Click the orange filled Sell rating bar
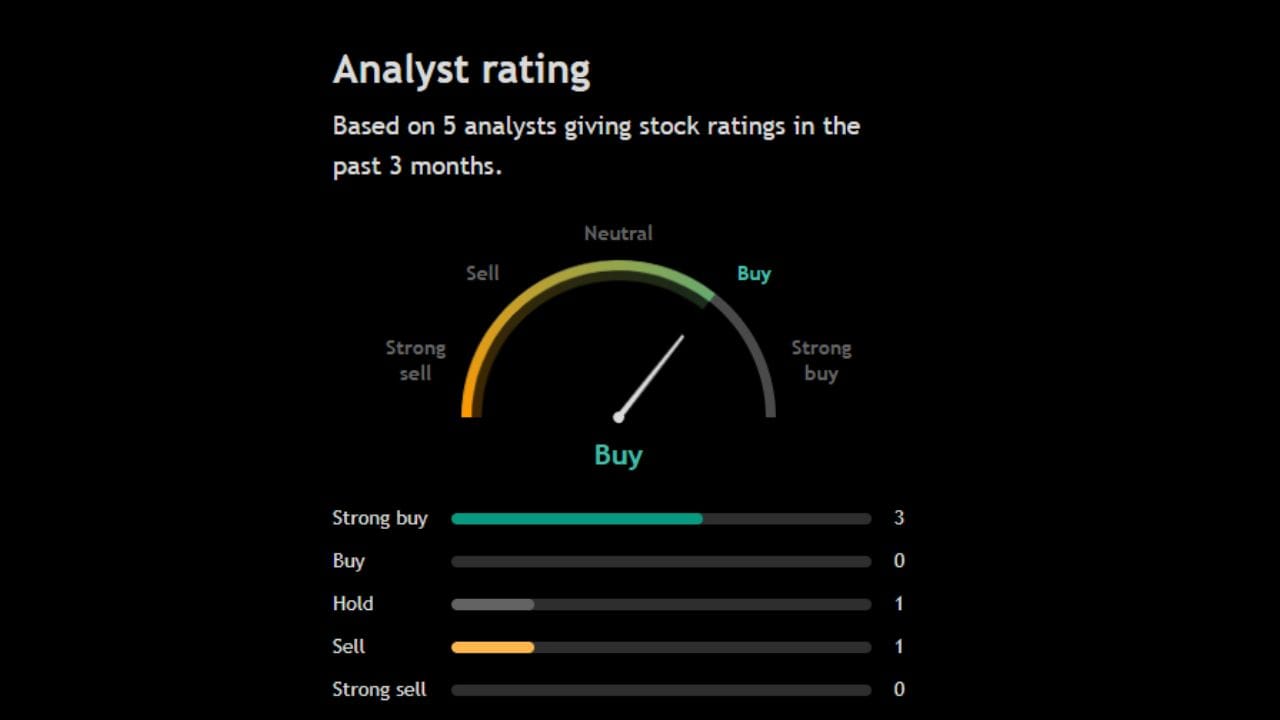 [x=492, y=648]
